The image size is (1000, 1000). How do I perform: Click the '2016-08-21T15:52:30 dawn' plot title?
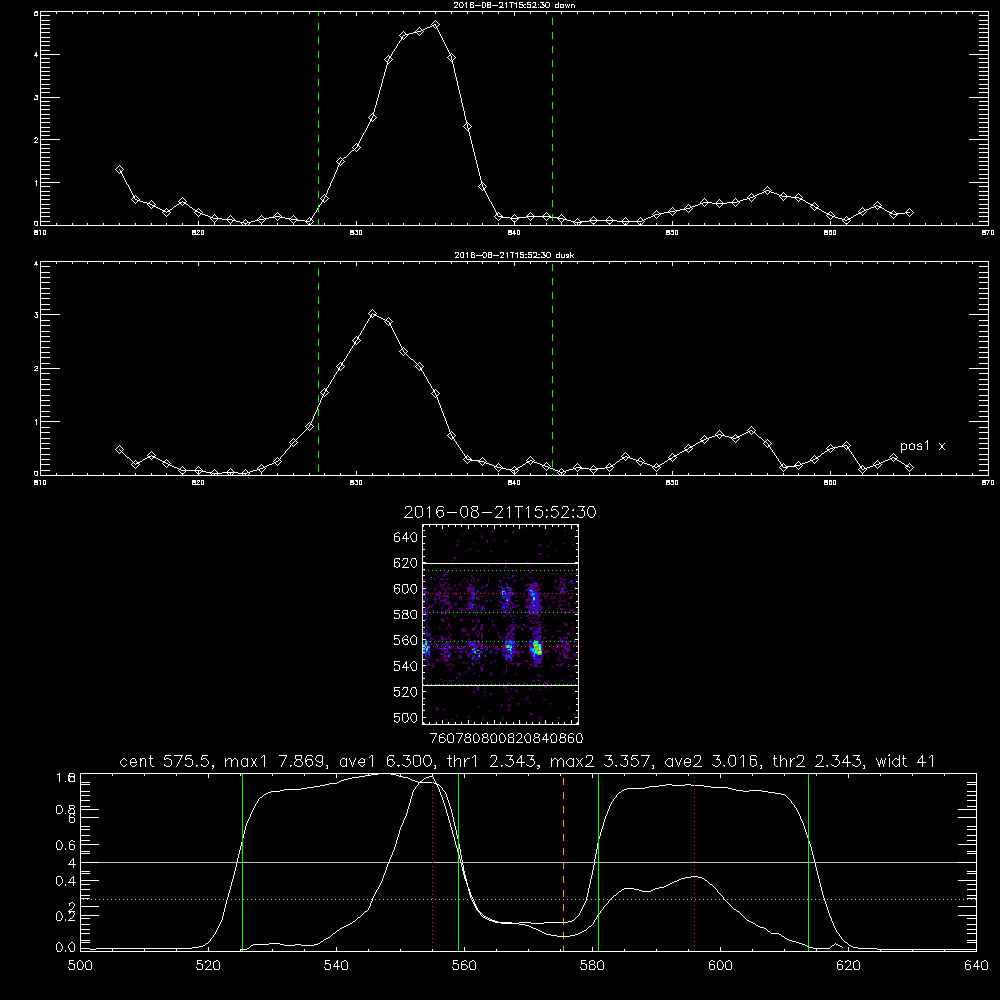tap(514, 5)
